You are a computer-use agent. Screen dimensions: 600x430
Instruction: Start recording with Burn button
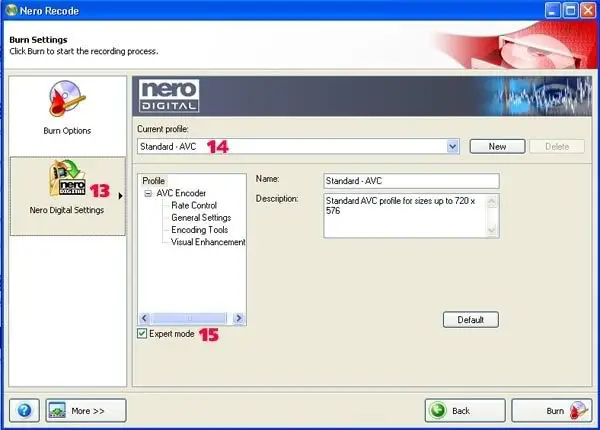(551, 410)
